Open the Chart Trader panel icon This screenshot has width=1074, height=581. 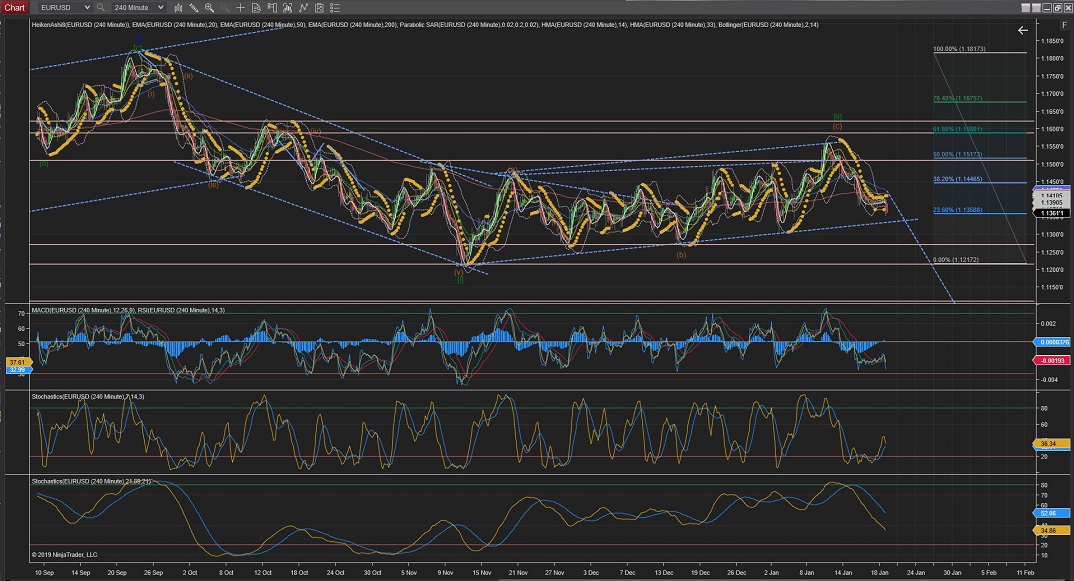point(272,8)
